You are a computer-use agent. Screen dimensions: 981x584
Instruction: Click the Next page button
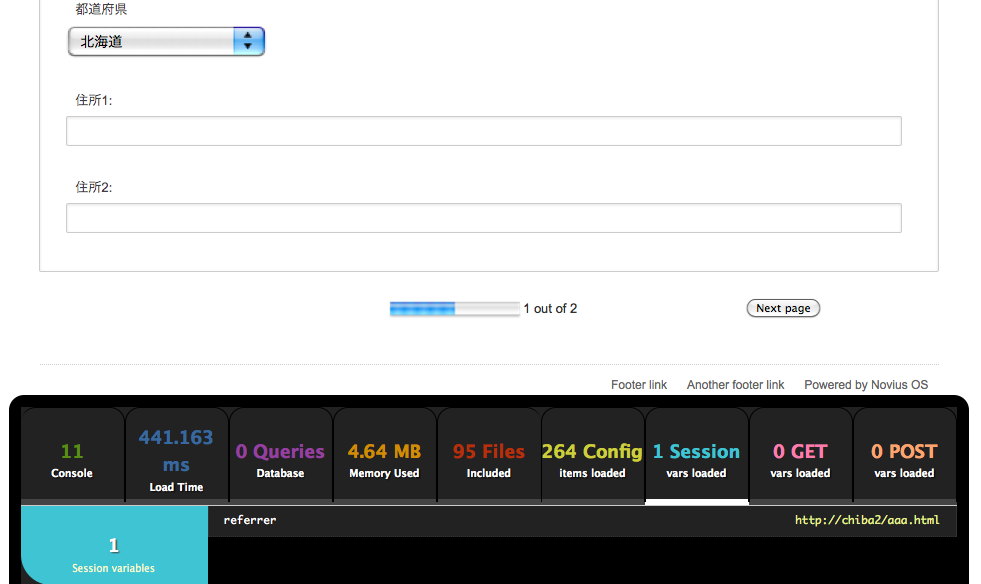[x=783, y=308]
